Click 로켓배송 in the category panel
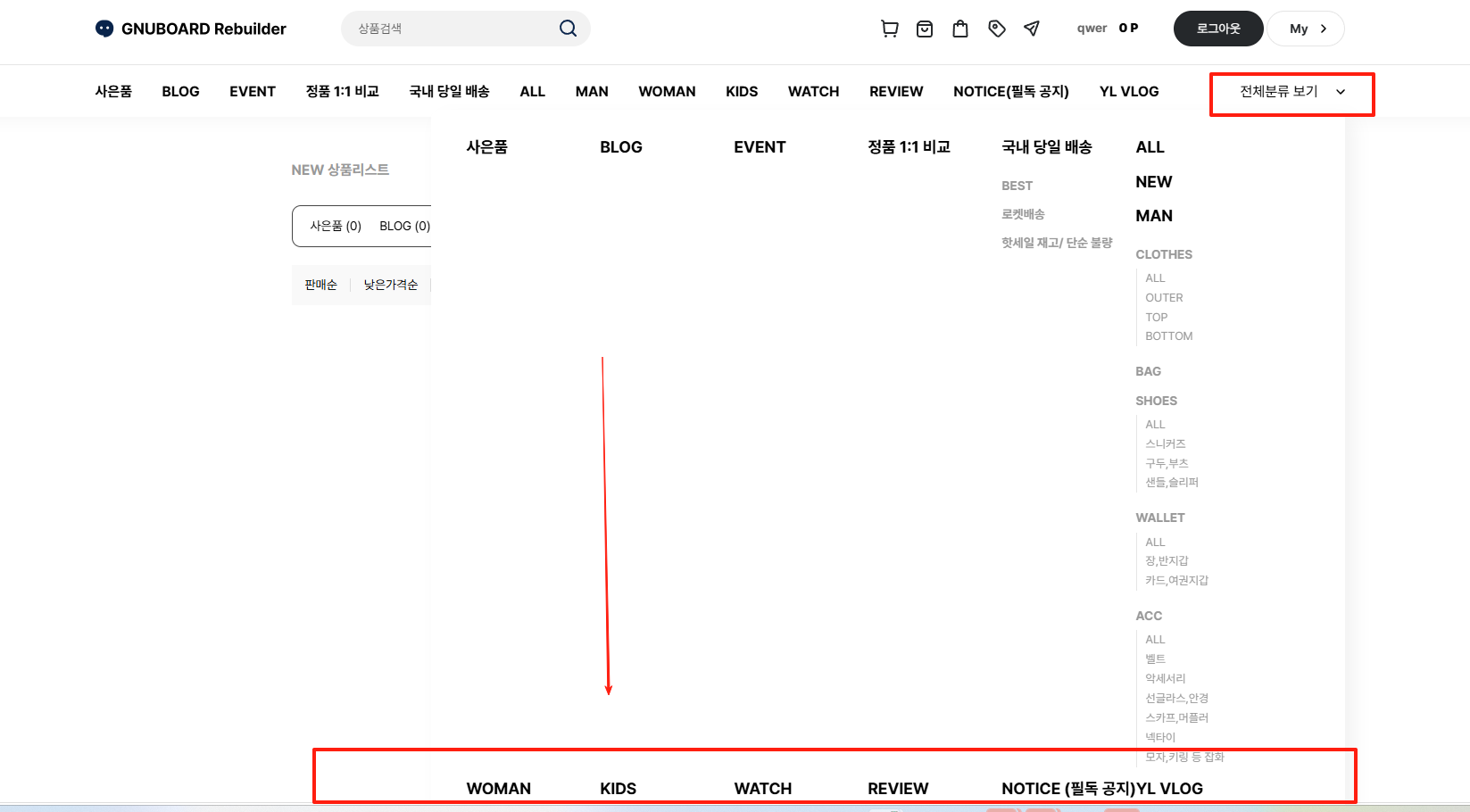 click(1023, 214)
